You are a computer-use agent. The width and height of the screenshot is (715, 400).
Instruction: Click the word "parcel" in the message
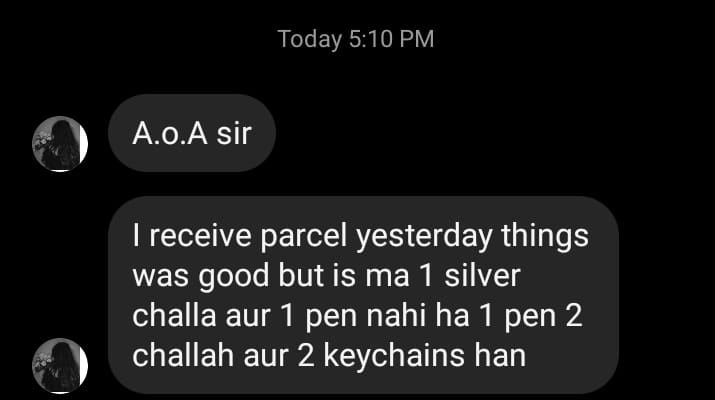(304, 236)
